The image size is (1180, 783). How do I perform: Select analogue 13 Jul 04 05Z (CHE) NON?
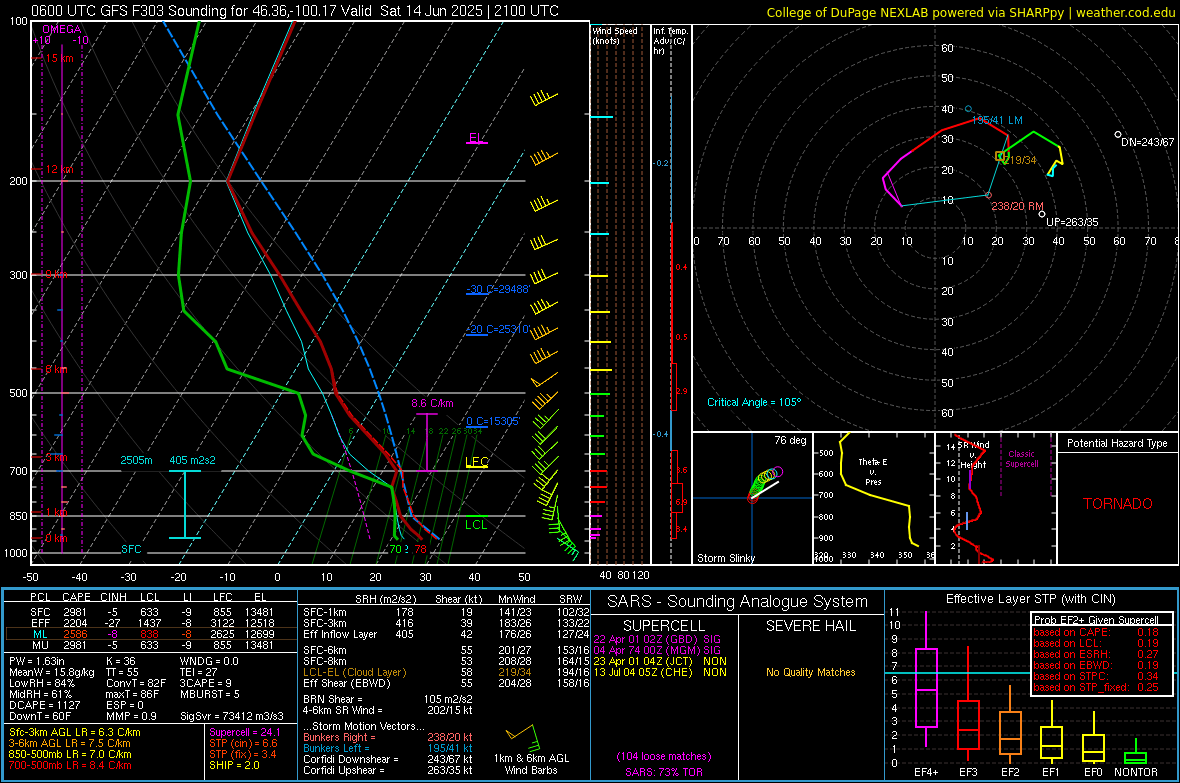660,672
